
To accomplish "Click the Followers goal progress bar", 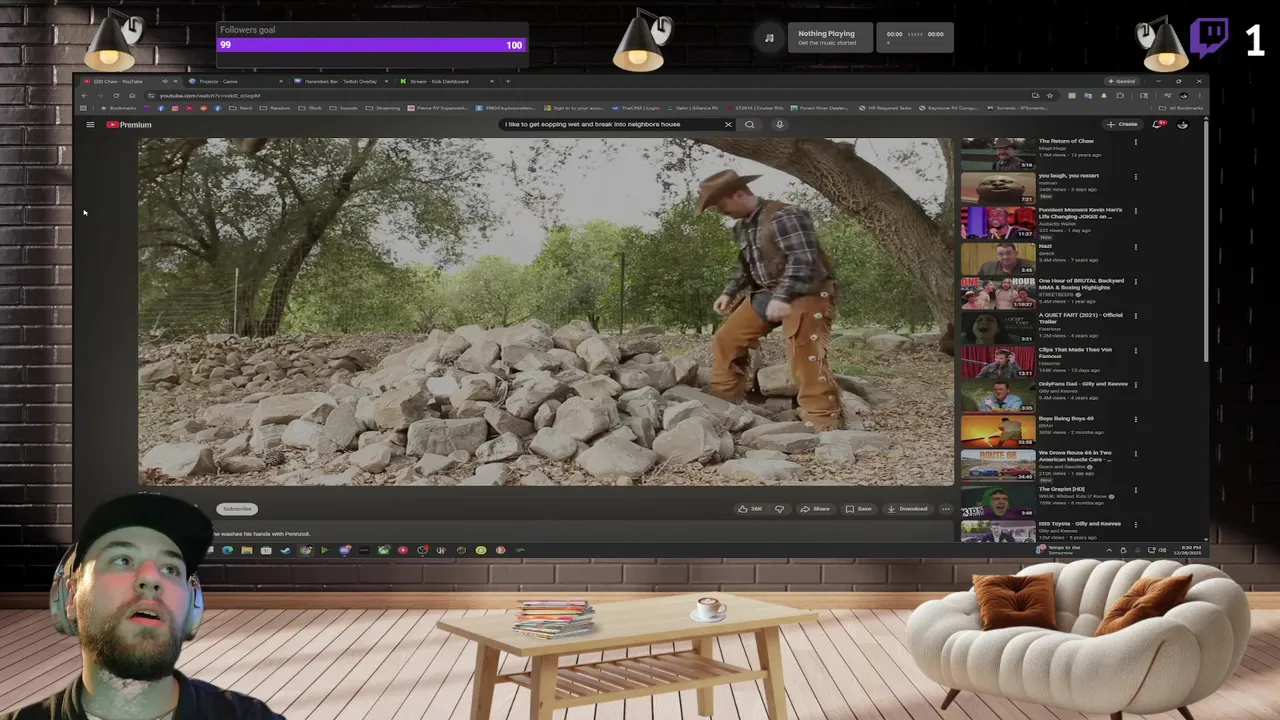I will tap(372, 45).
